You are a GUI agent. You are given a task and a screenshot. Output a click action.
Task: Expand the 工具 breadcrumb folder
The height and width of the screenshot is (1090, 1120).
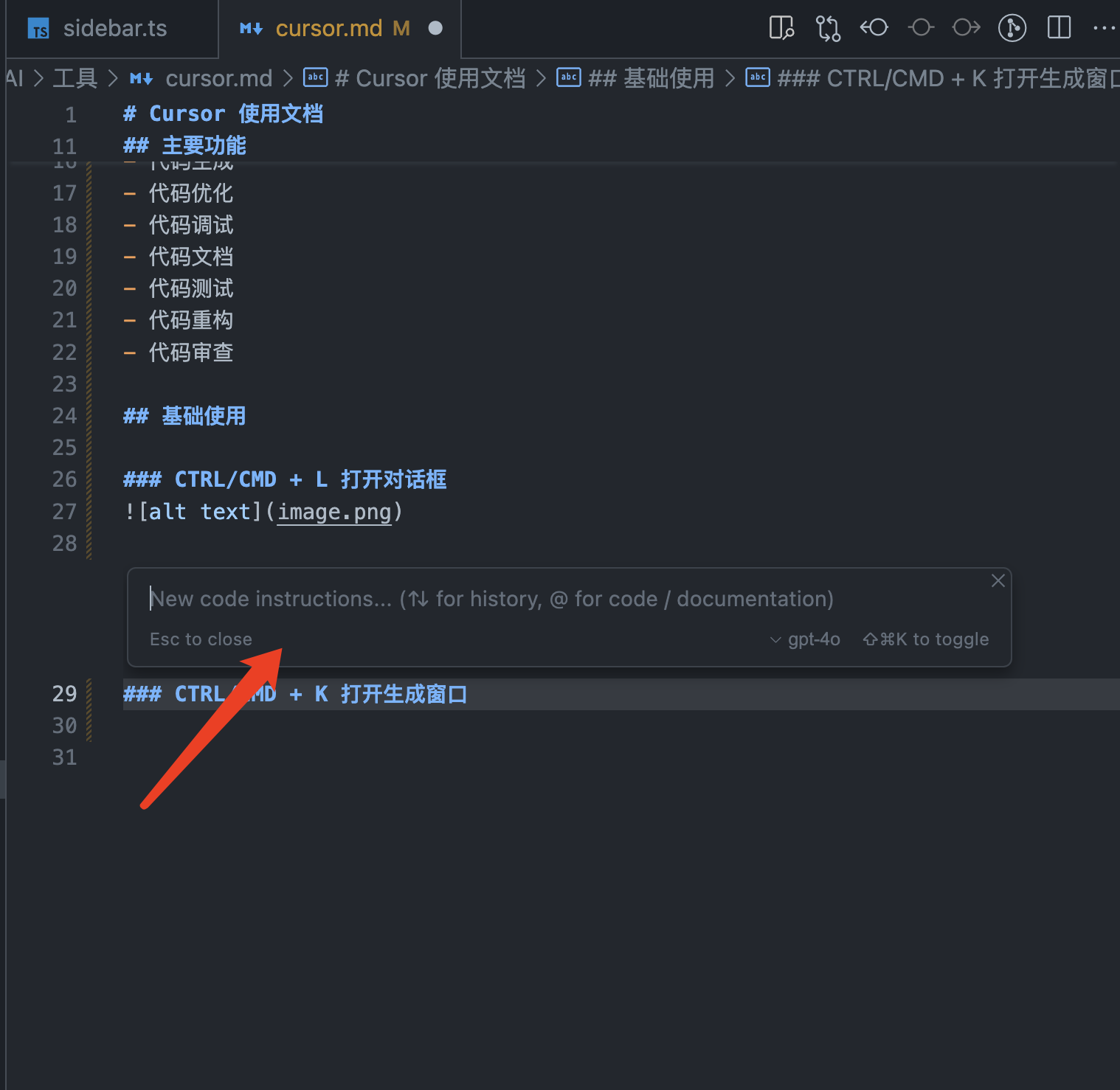pos(75,78)
